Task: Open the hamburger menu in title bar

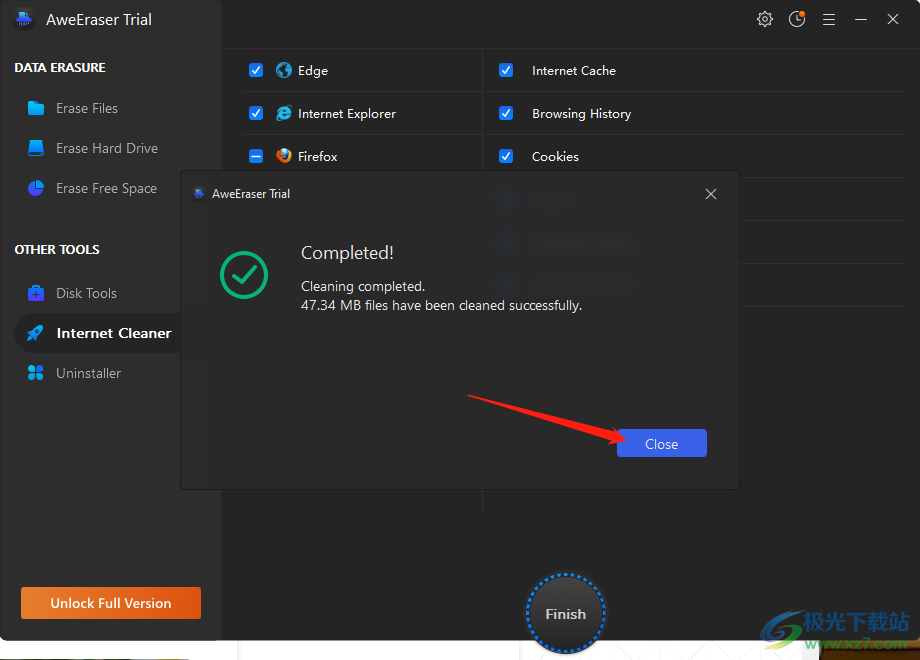Action: [x=828, y=20]
